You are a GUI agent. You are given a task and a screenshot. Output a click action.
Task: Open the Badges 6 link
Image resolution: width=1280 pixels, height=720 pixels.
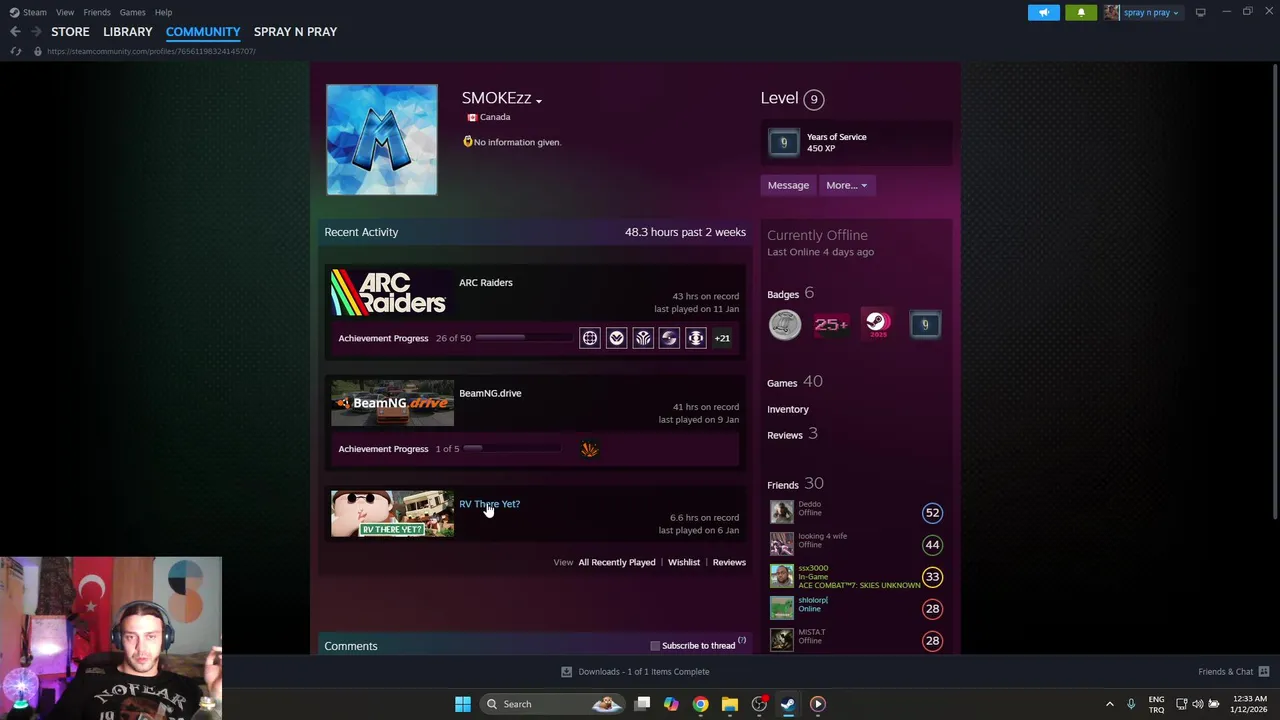790,294
